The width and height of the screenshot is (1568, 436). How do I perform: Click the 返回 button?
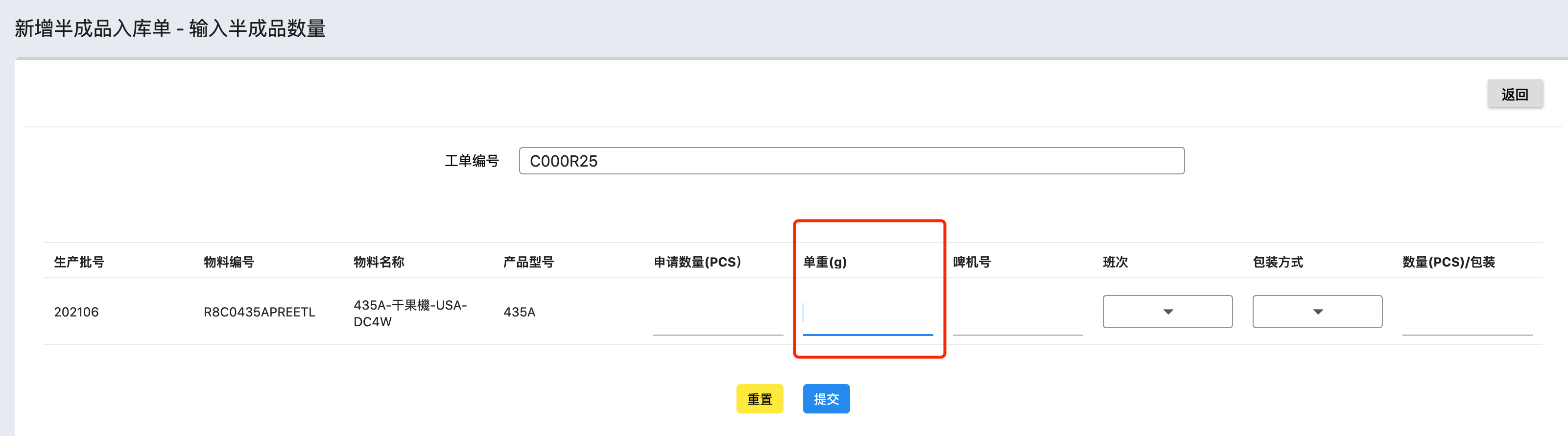tap(1515, 94)
